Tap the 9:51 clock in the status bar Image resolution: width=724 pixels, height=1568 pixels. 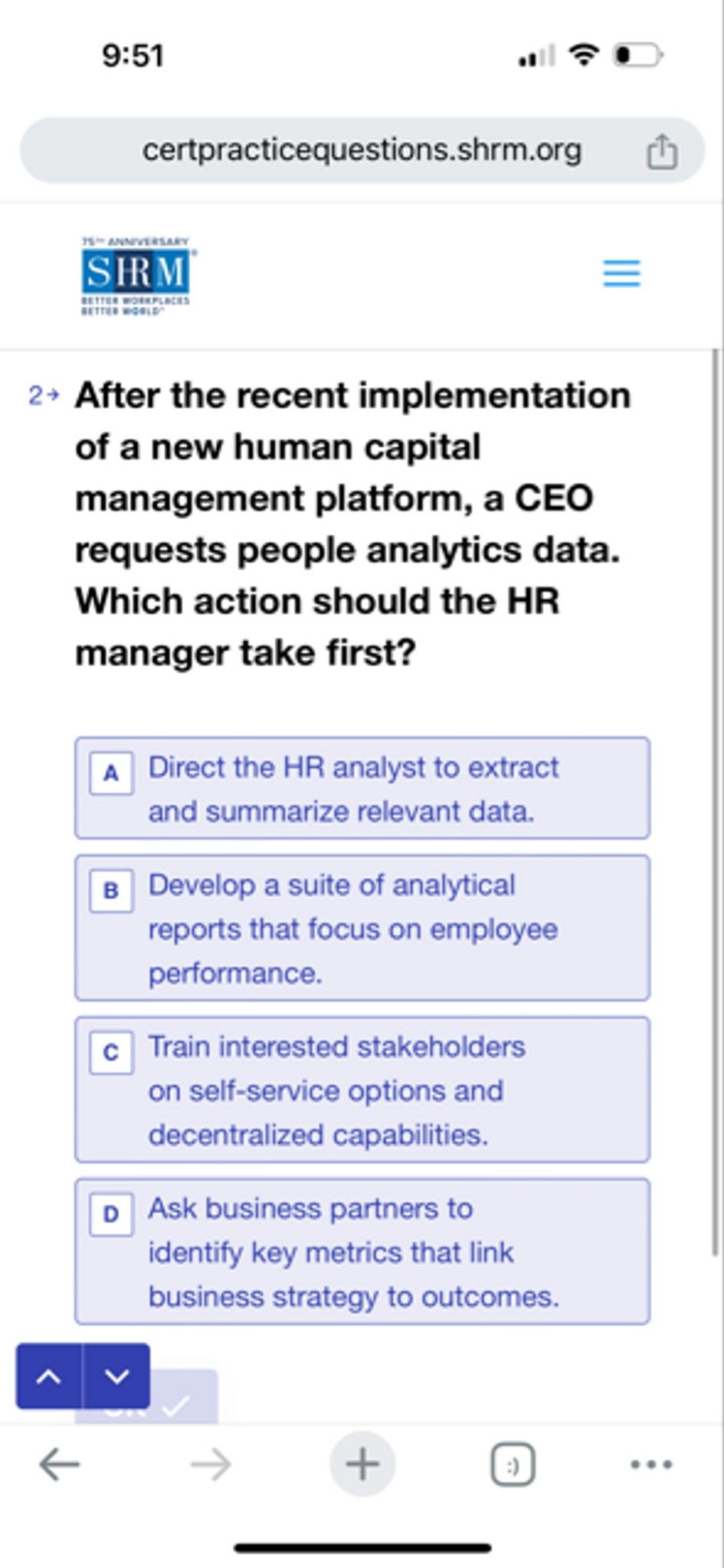point(132,54)
